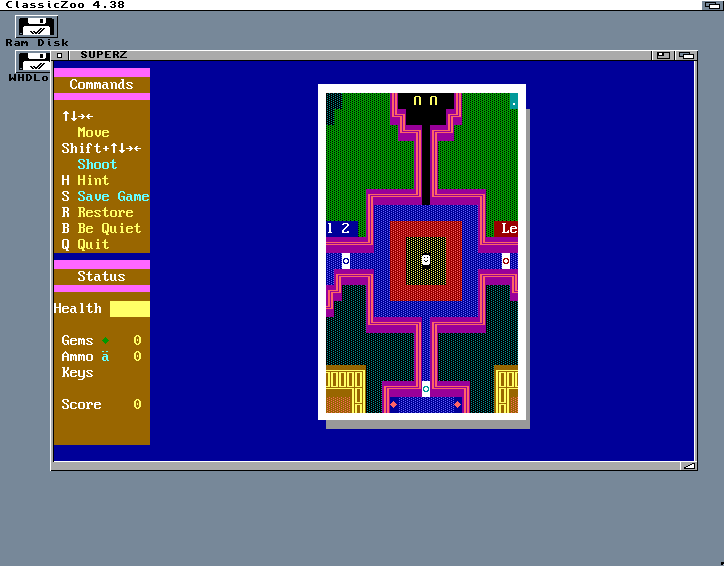Click the cyan ammo symbol beside Ammo
The height and width of the screenshot is (566, 724).
[105, 356]
